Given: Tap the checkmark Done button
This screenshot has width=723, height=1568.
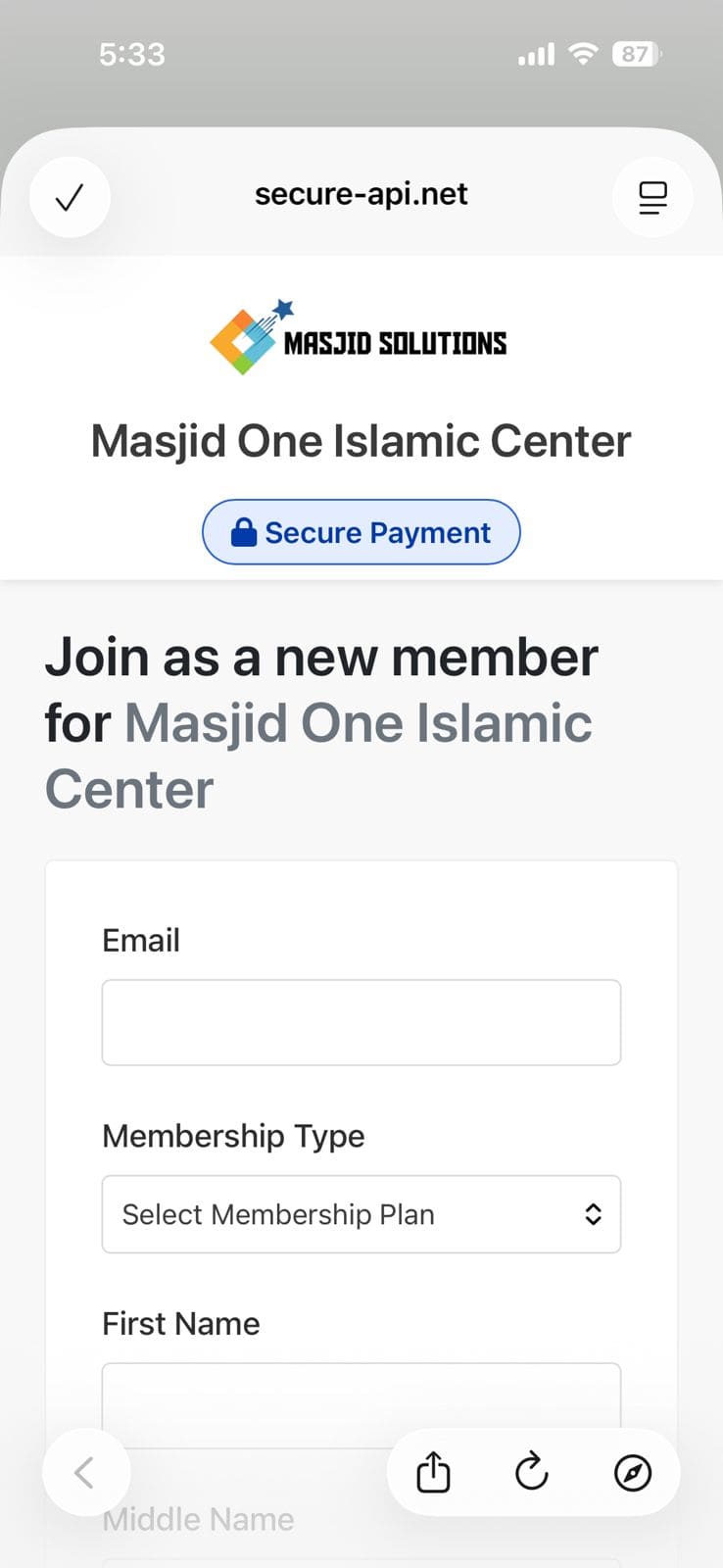Looking at the screenshot, I should pos(70,198).
